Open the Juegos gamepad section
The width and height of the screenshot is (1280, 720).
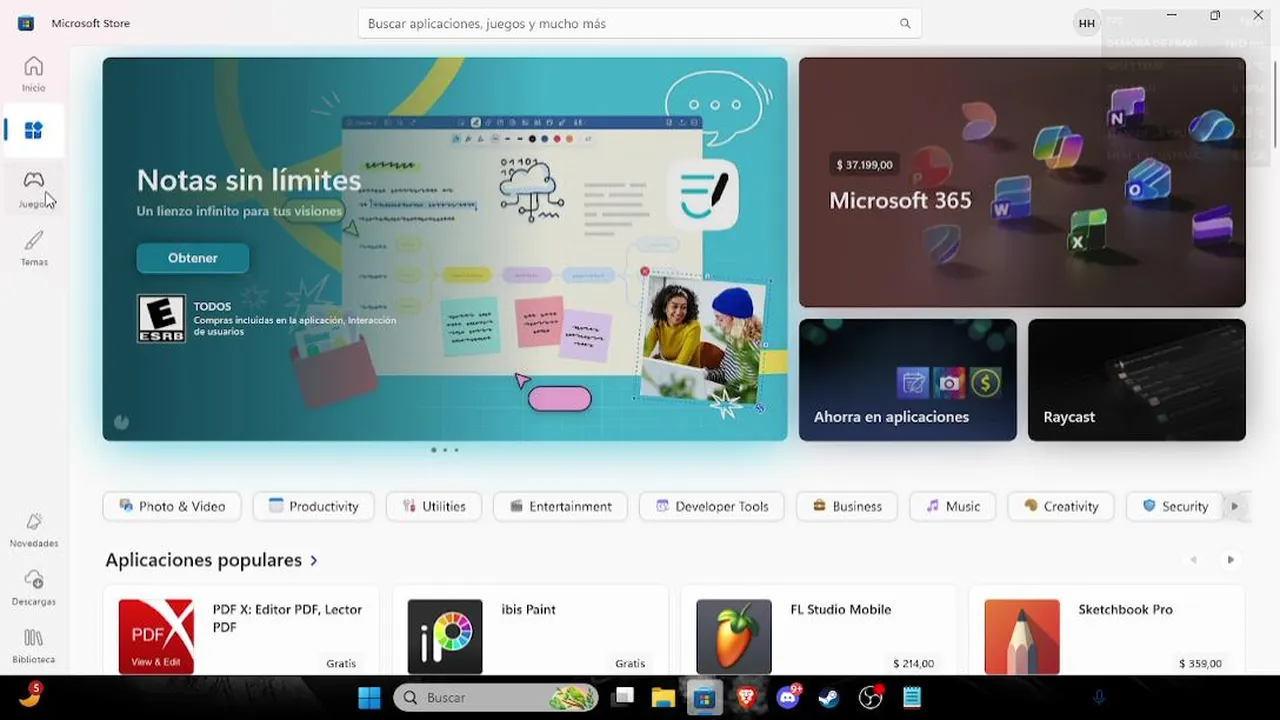[34, 188]
